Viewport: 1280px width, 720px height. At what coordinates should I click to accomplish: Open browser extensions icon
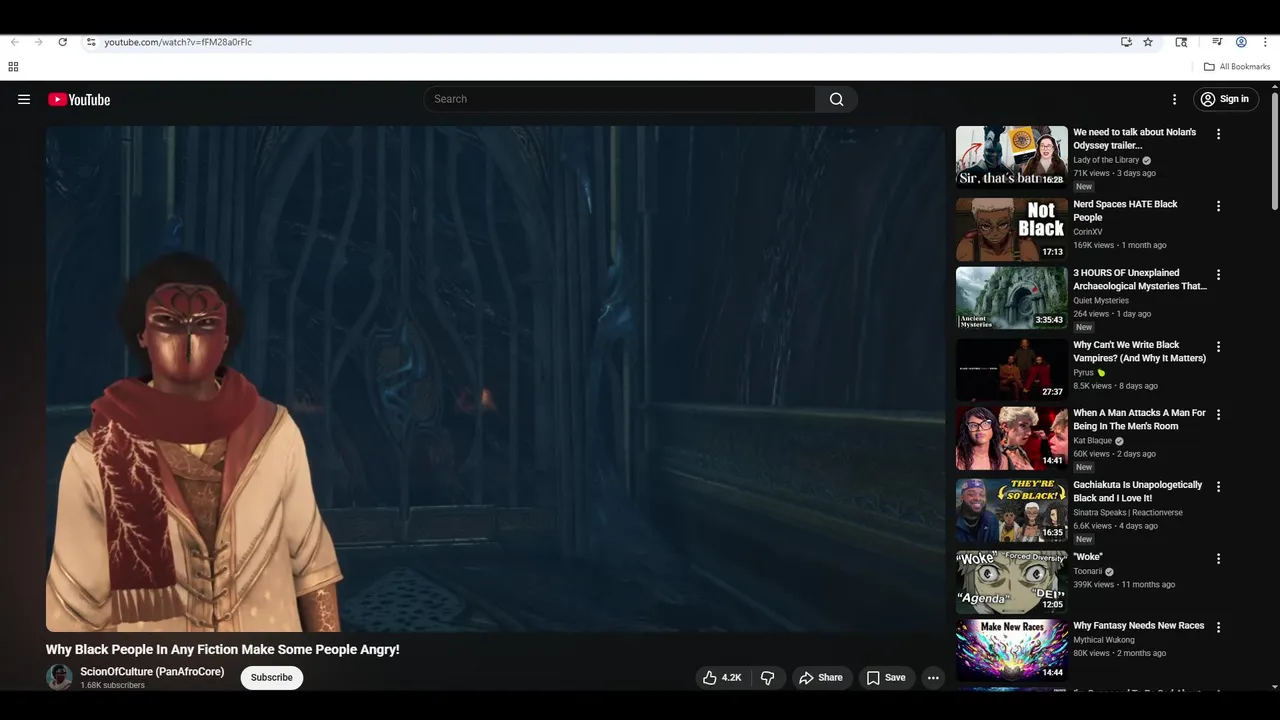tap(1181, 42)
